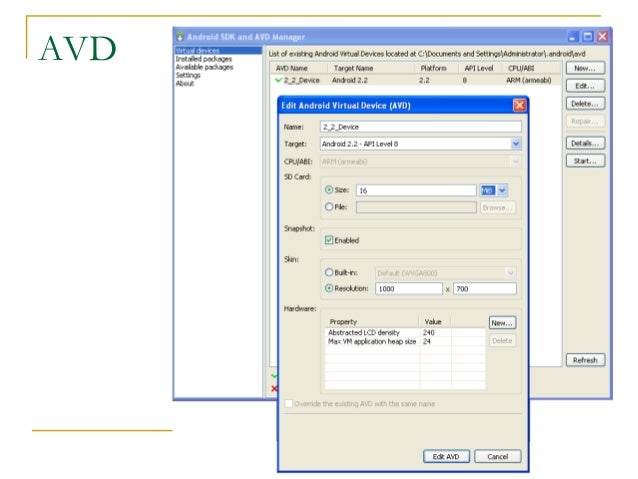
Task: Select Available packages in the sidebar
Action: 205,67
